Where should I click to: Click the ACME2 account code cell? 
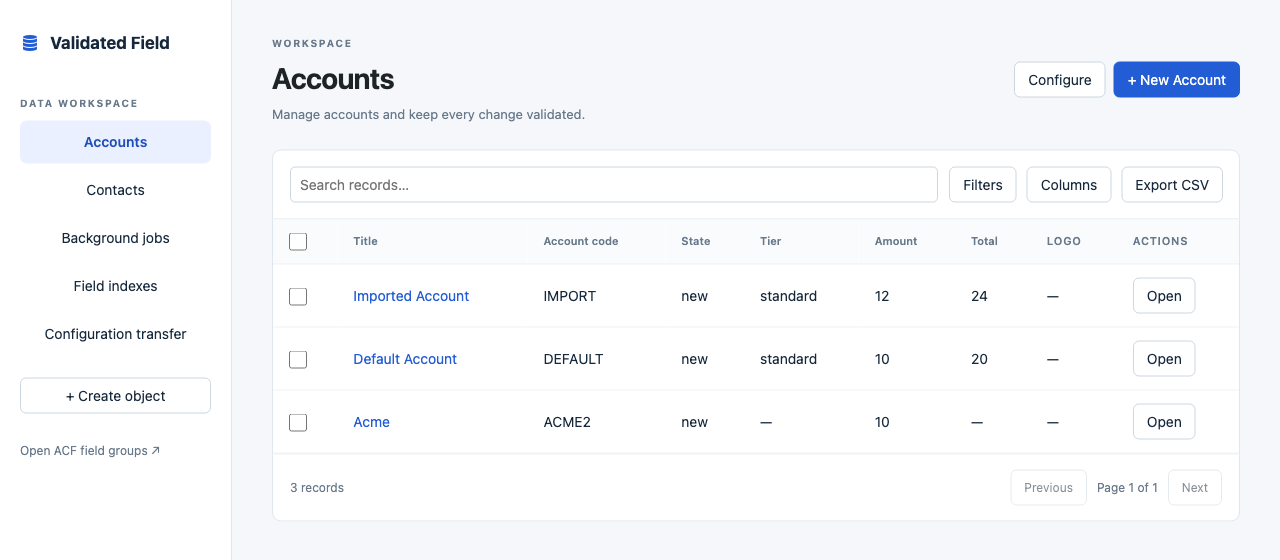[x=567, y=422]
